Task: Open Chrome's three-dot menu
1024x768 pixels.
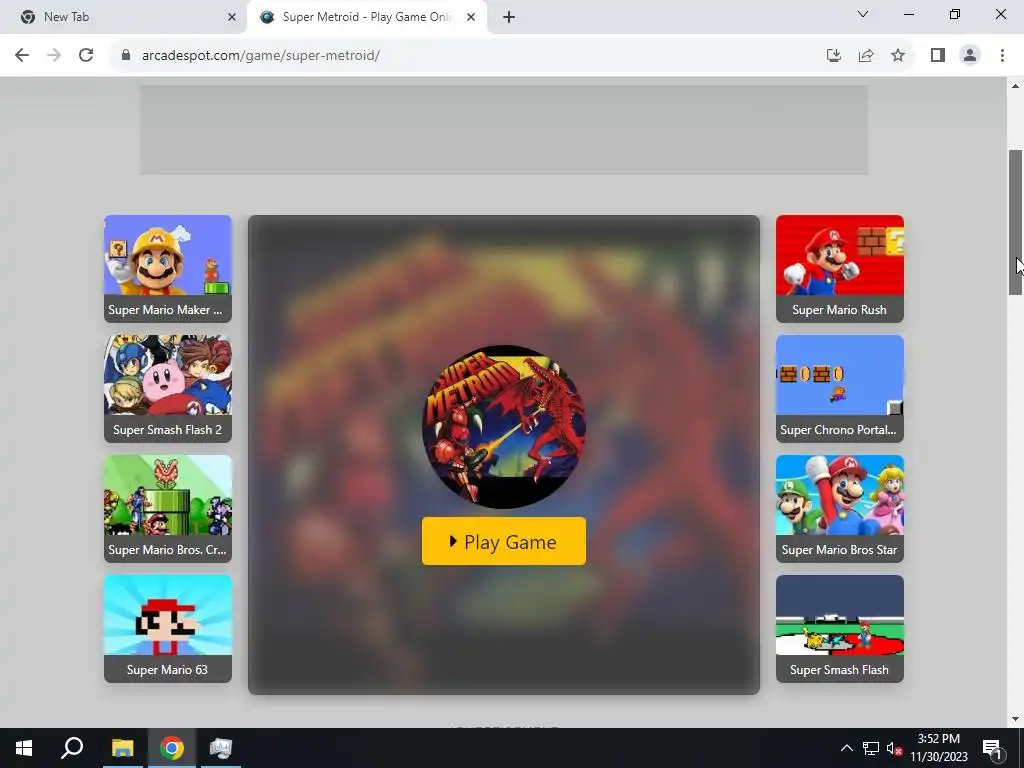Action: (1002, 56)
